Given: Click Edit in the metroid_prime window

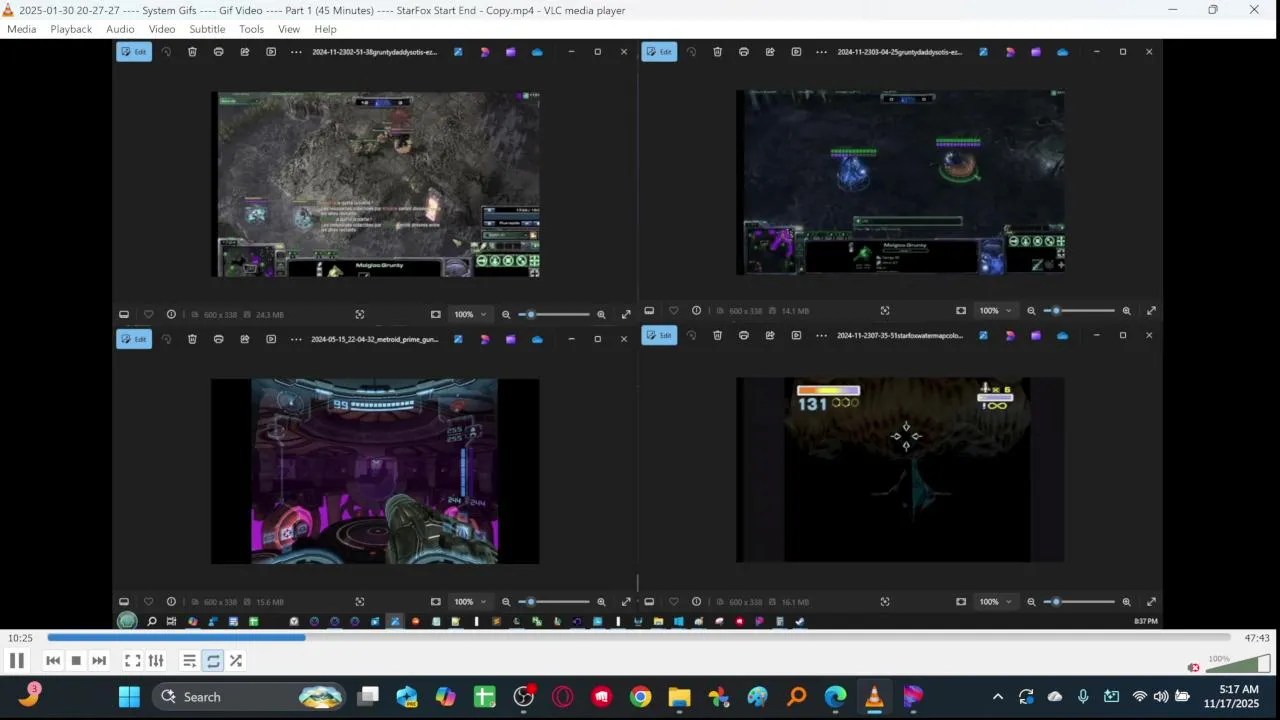Looking at the screenshot, I should tap(134, 339).
